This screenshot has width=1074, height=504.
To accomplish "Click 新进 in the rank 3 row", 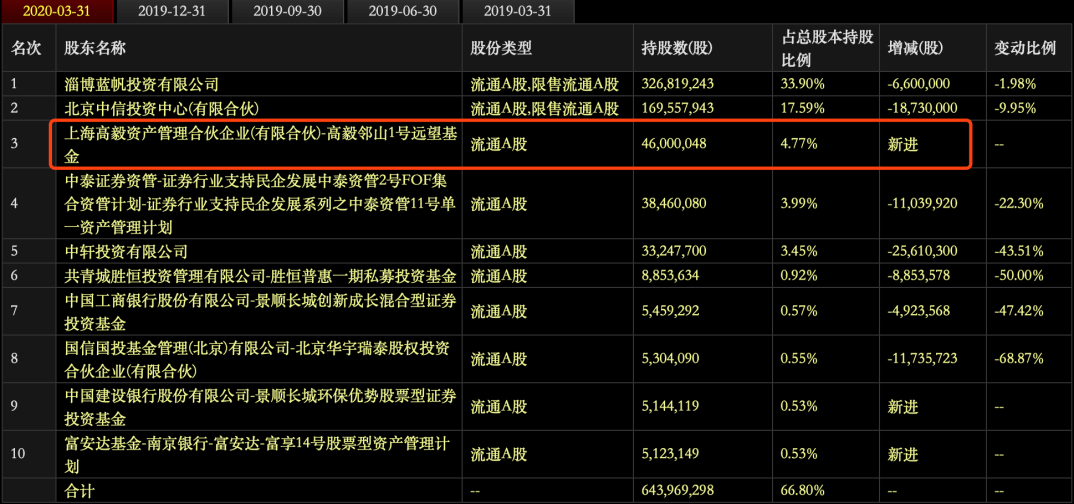I will [x=902, y=144].
